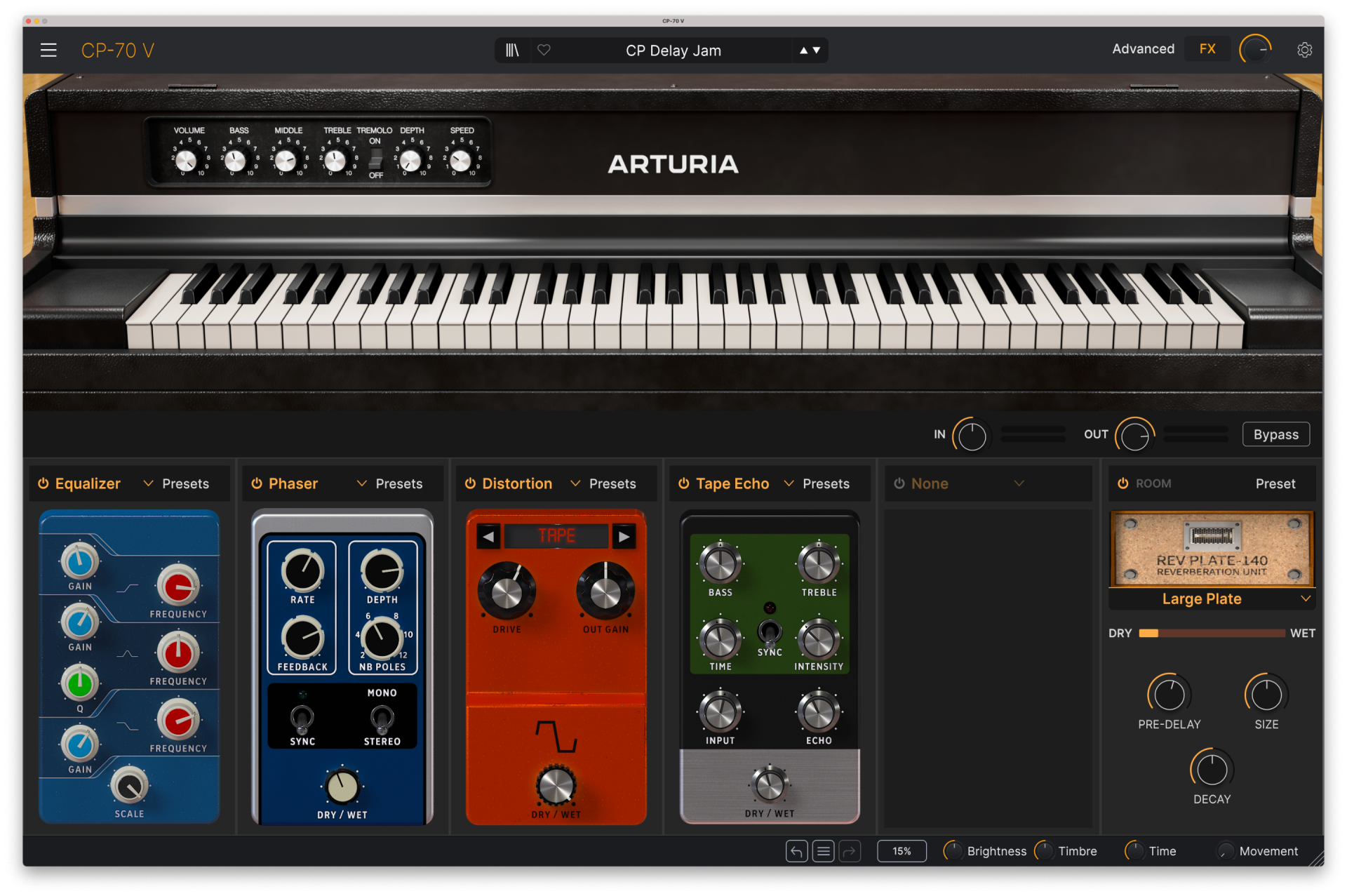
Task: Open the Equalizer Presets menu
Action: [185, 483]
